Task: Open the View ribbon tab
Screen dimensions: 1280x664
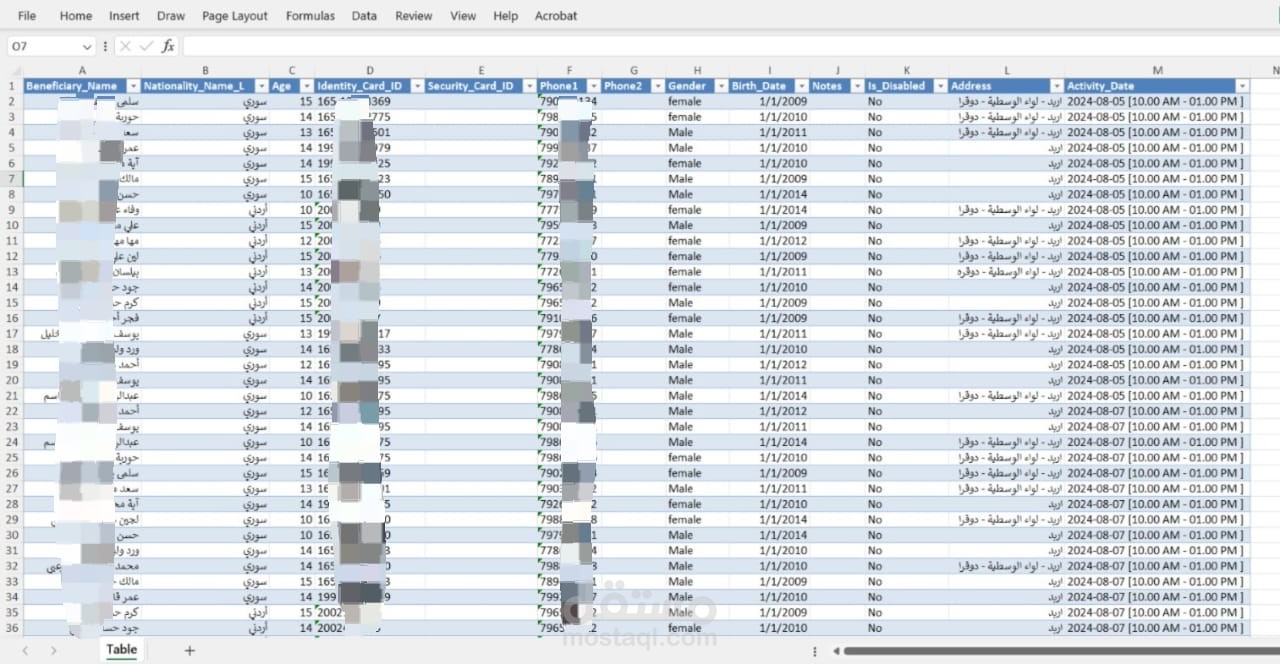Action: [463, 16]
